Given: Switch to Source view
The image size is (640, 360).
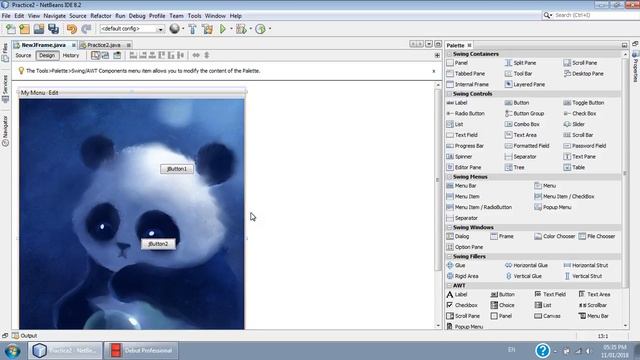Looking at the screenshot, I should coord(23,56).
